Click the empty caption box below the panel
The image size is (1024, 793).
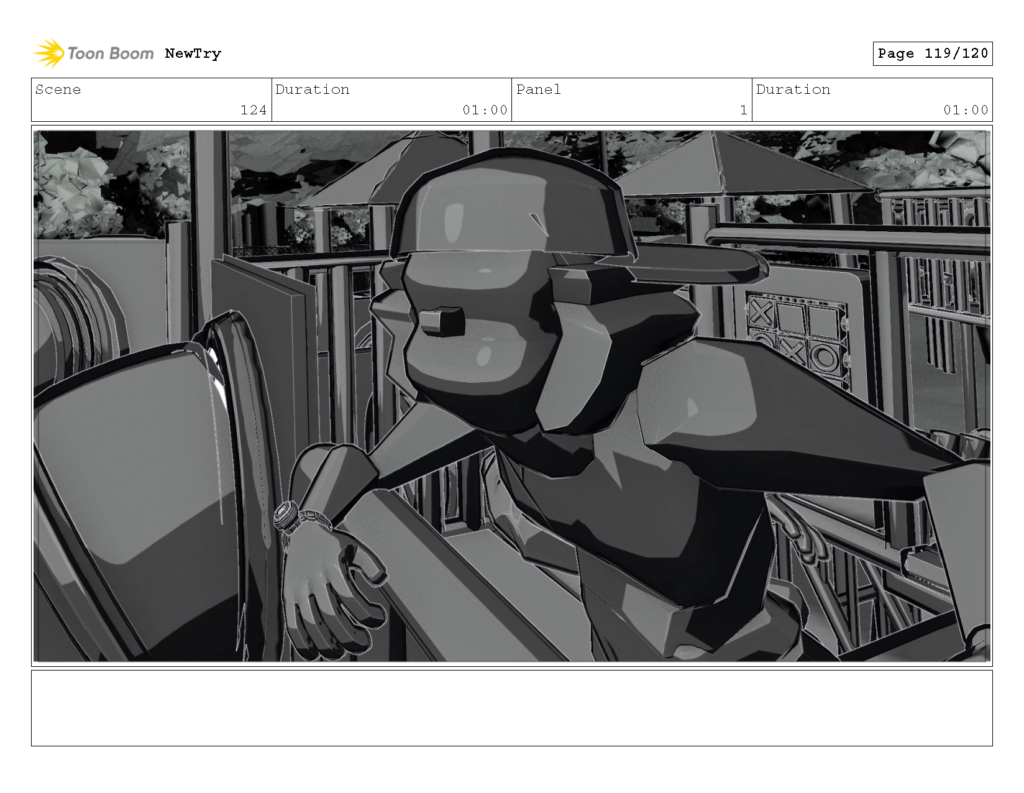click(x=512, y=710)
